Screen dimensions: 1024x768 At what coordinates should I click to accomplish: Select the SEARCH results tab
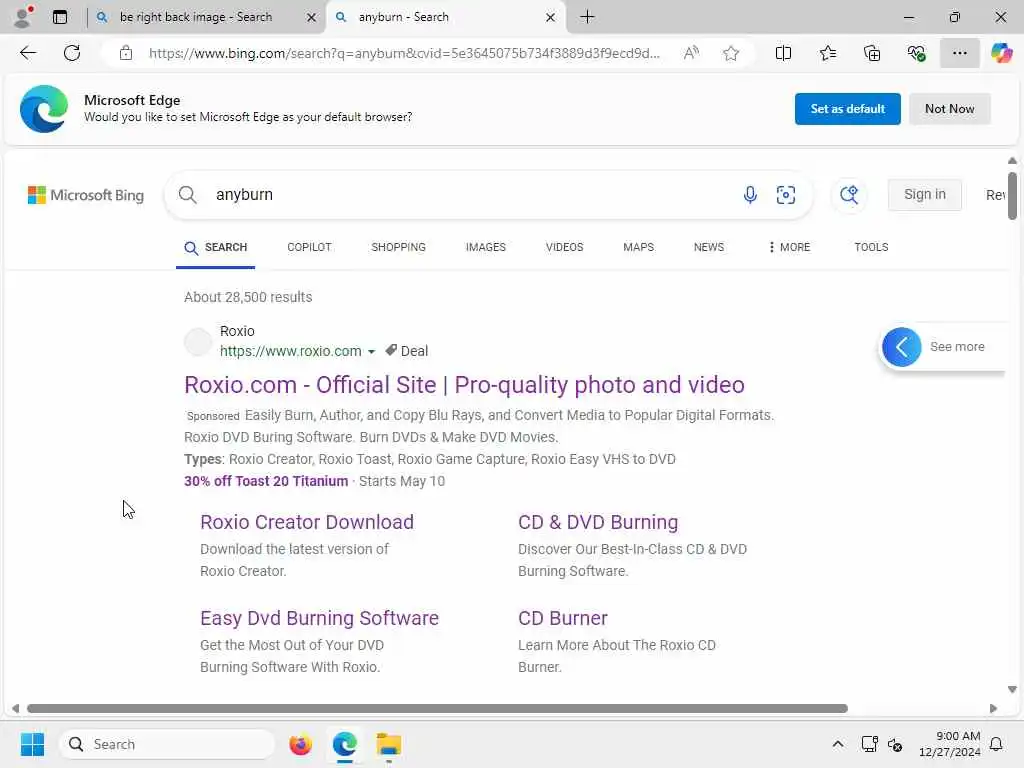point(216,248)
